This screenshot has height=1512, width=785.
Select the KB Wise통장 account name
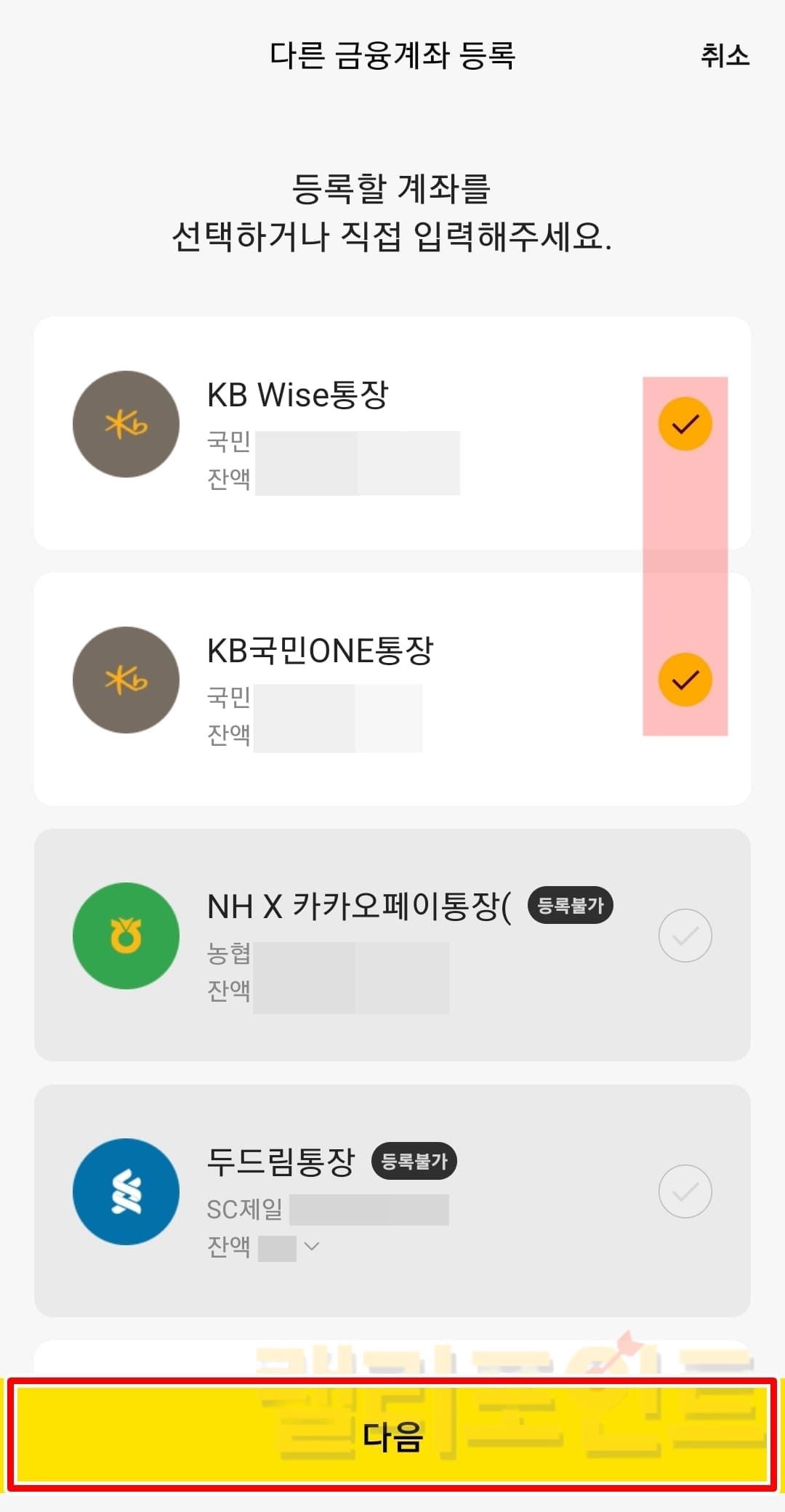(298, 395)
